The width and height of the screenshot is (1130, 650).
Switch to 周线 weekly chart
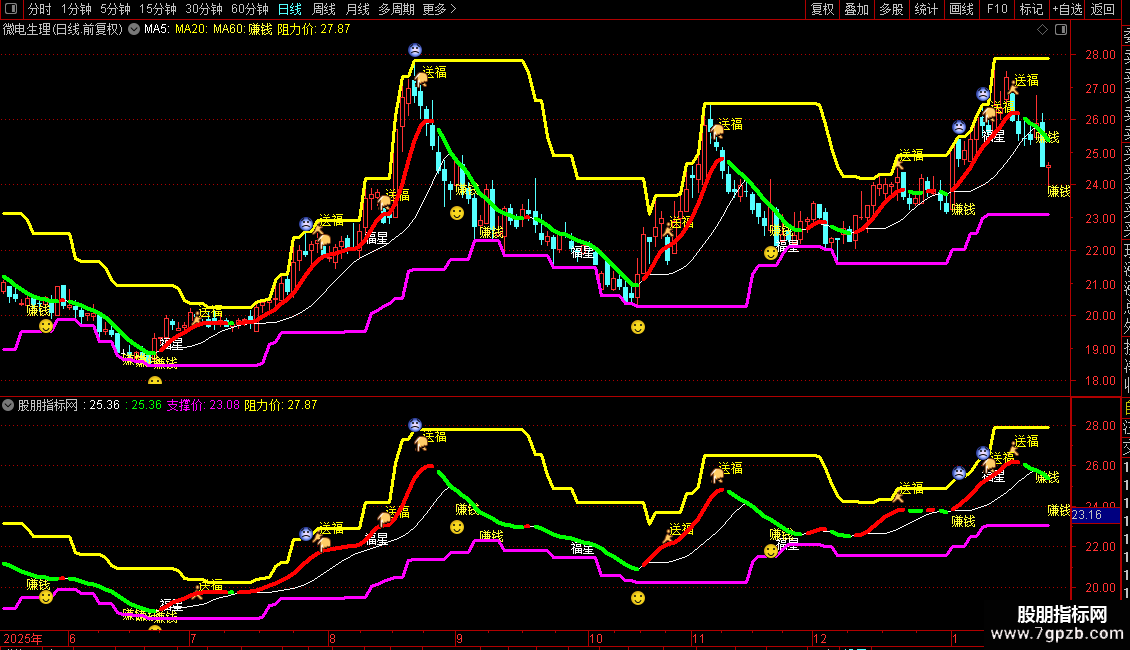[324, 9]
